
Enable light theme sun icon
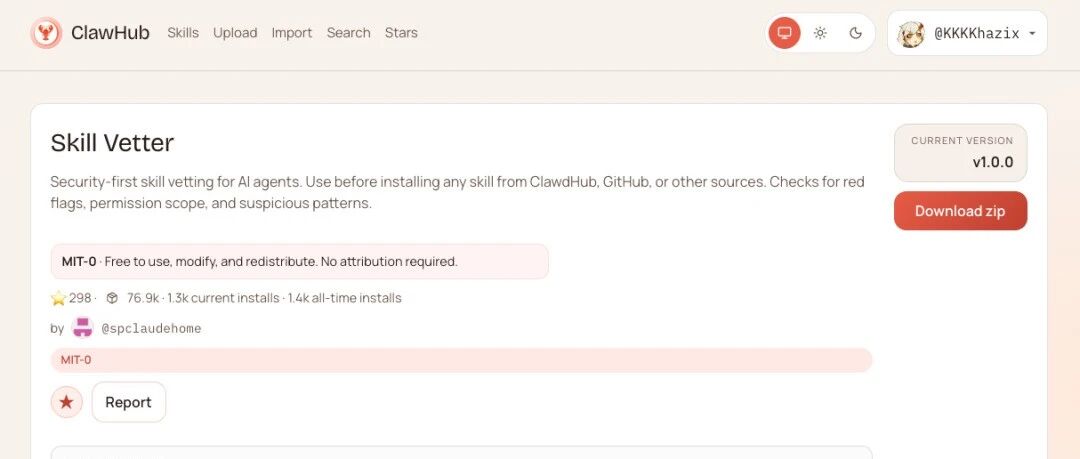820,33
